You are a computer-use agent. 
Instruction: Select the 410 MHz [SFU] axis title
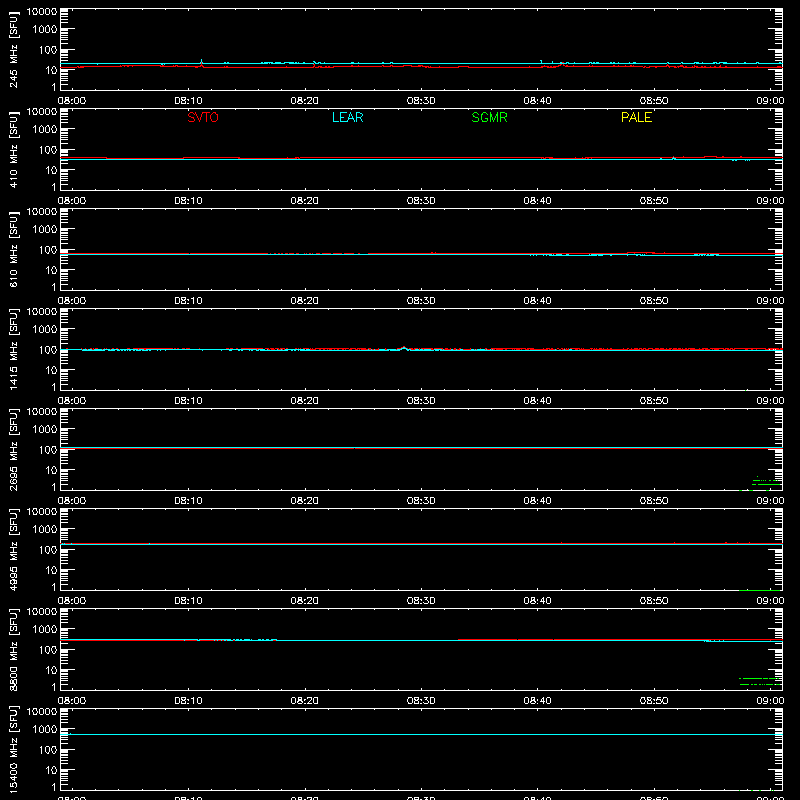13,150
